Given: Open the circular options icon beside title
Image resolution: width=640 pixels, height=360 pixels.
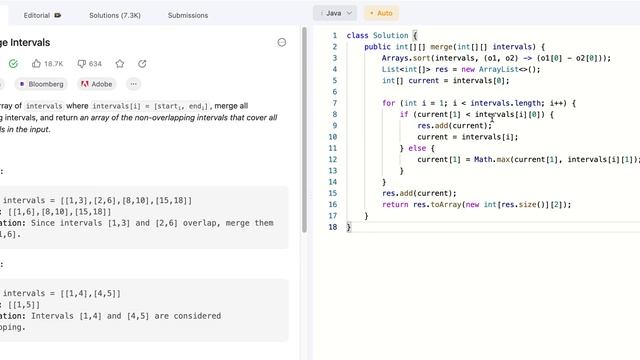Looking at the screenshot, I should point(282,42).
